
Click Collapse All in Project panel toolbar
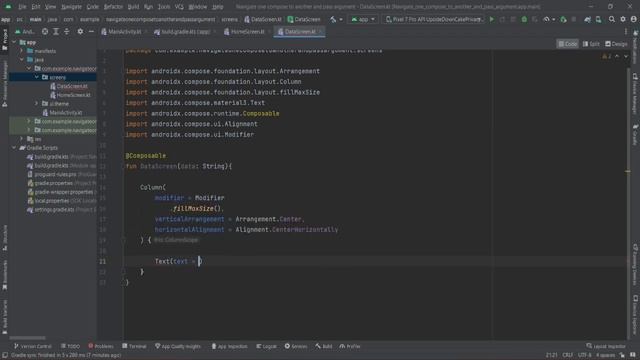pyautogui.click(x=67, y=31)
